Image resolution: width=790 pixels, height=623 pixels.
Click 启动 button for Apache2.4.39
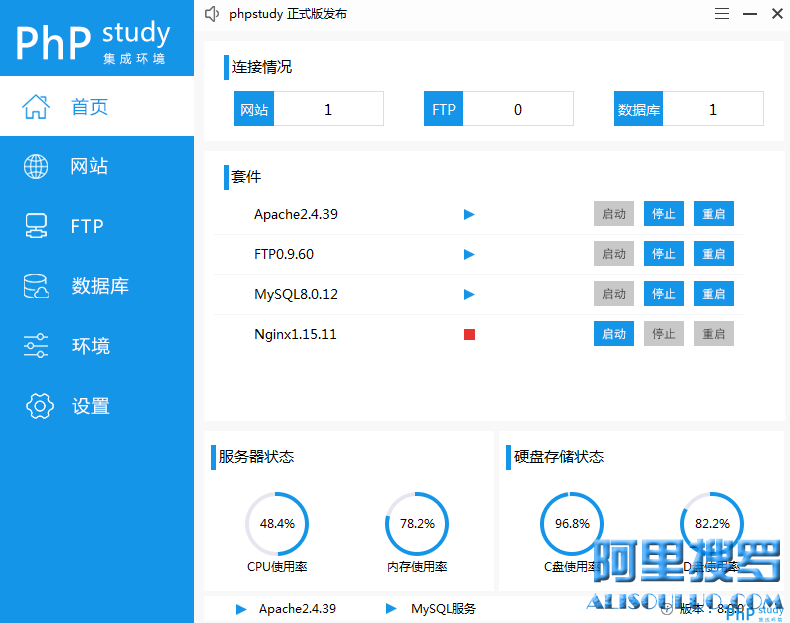click(x=614, y=214)
